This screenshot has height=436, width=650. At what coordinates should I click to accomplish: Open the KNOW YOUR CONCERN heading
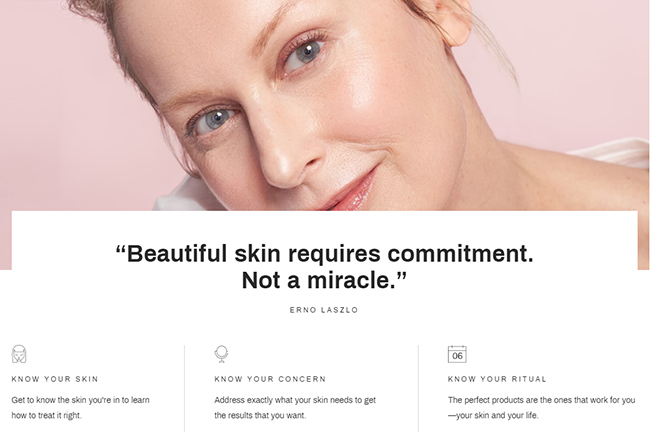[x=270, y=379]
